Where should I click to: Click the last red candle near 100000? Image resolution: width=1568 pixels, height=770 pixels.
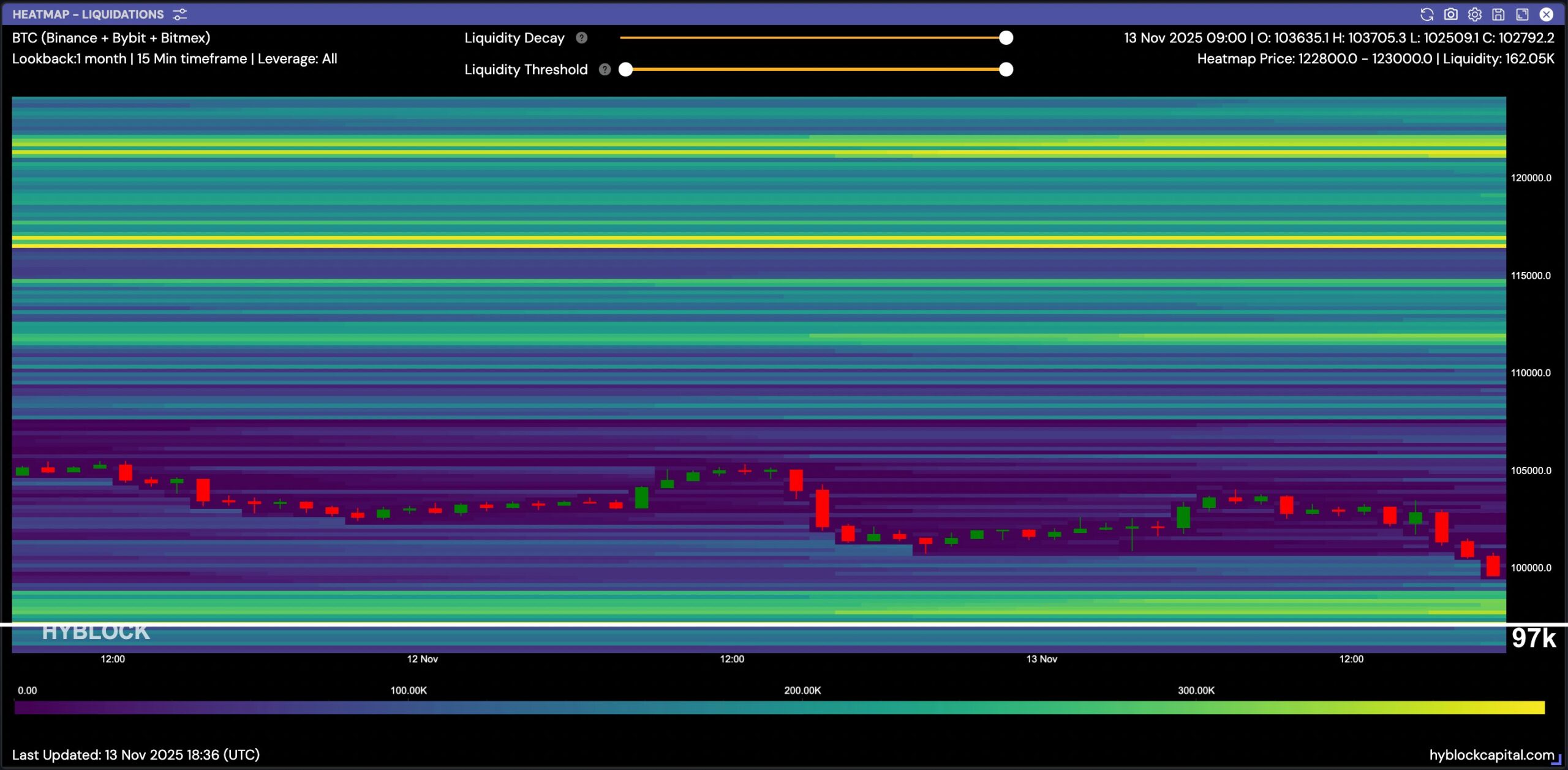(x=1493, y=565)
